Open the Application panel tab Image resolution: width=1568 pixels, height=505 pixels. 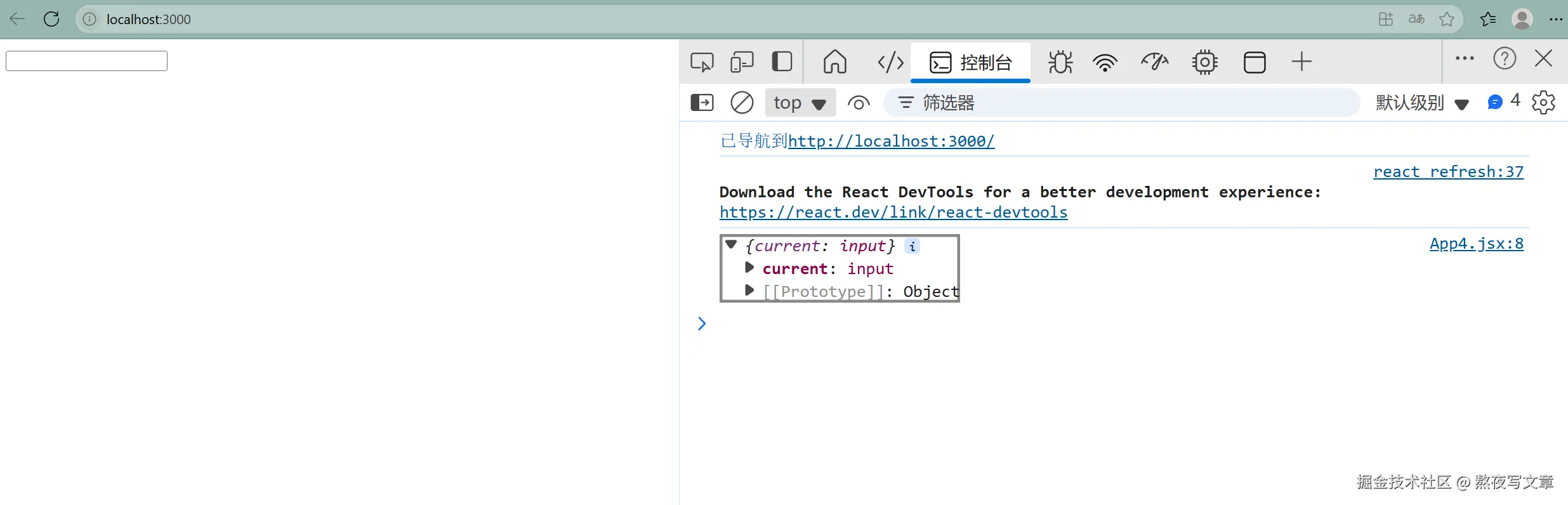1255,62
